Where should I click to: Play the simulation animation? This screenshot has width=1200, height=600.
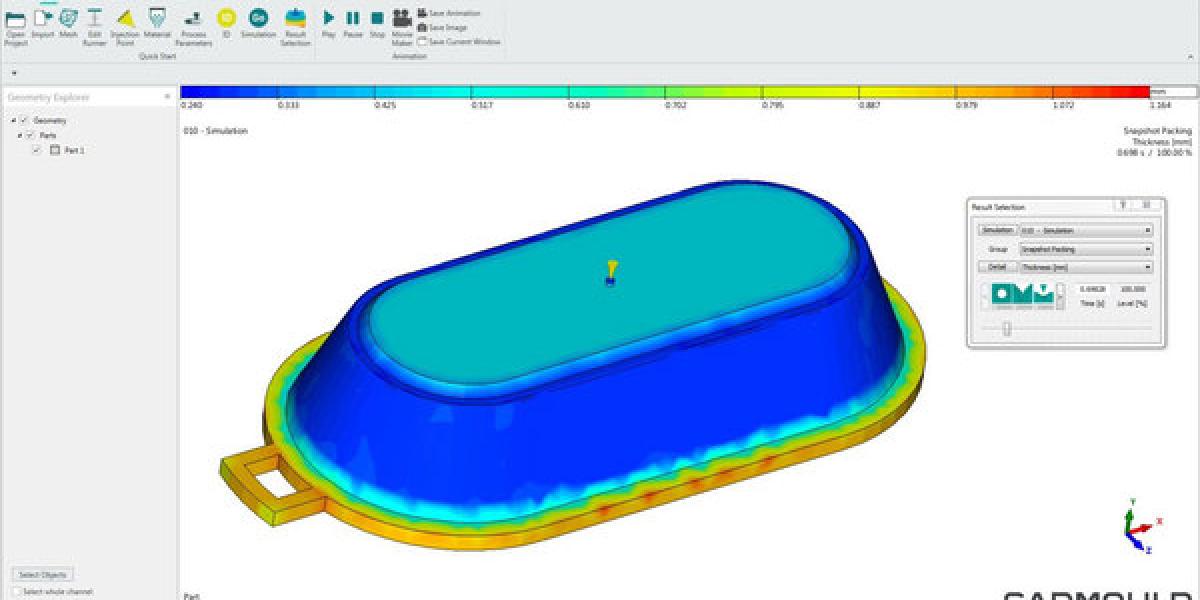click(x=328, y=18)
